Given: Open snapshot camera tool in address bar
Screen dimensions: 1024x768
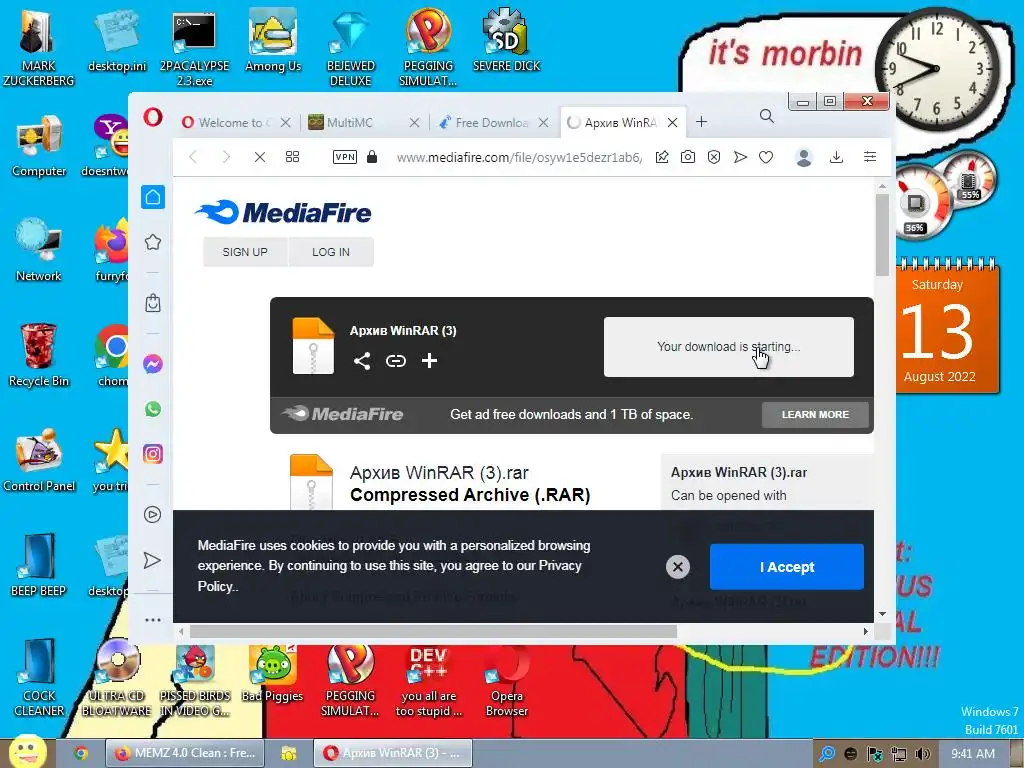Looking at the screenshot, I should (x=688, y=157).
